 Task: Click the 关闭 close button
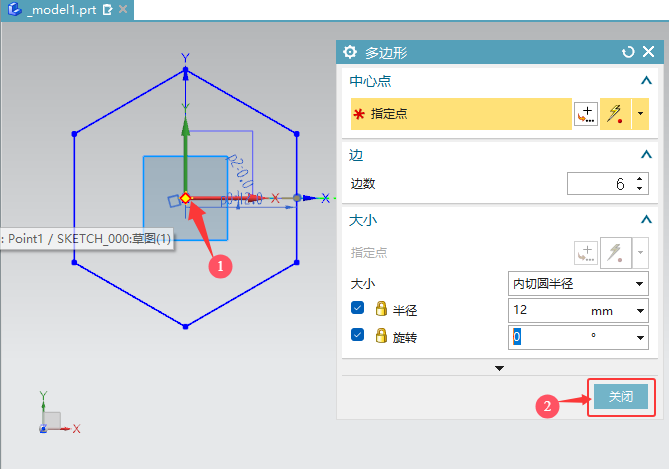click(x=621, y=397)
